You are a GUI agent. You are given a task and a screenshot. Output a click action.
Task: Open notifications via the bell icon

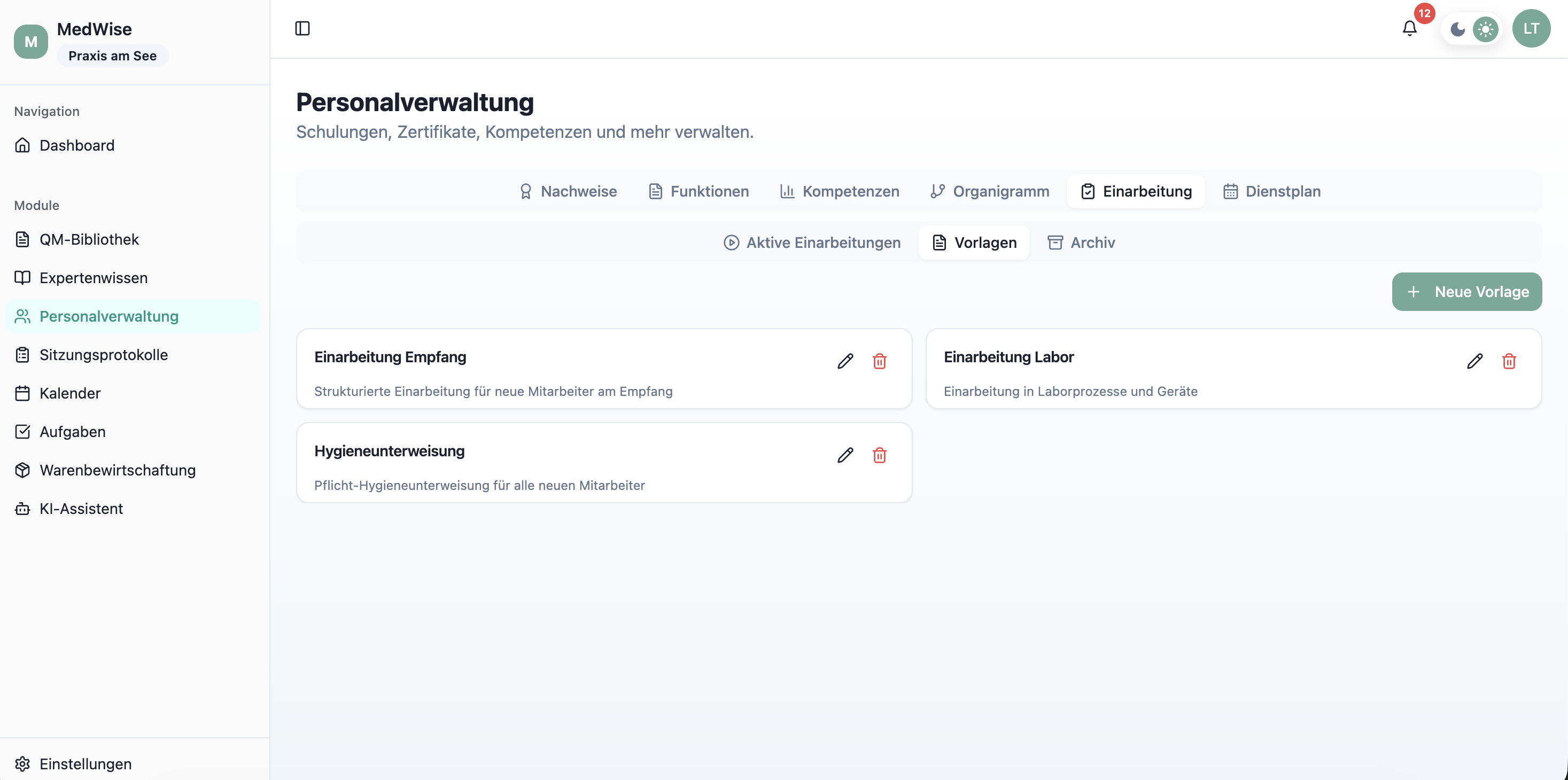[x=1410, y=29]
